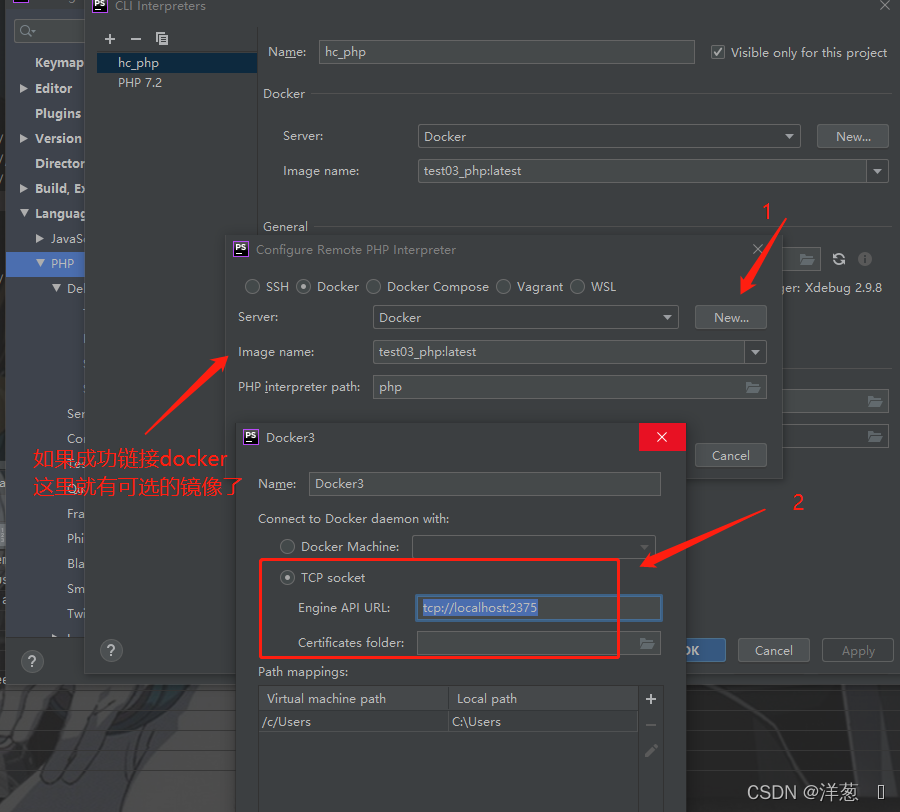900x812 pixels.
Task: Reload PHP interpreter info with refresh icon
Action: [x=839, y=259]
